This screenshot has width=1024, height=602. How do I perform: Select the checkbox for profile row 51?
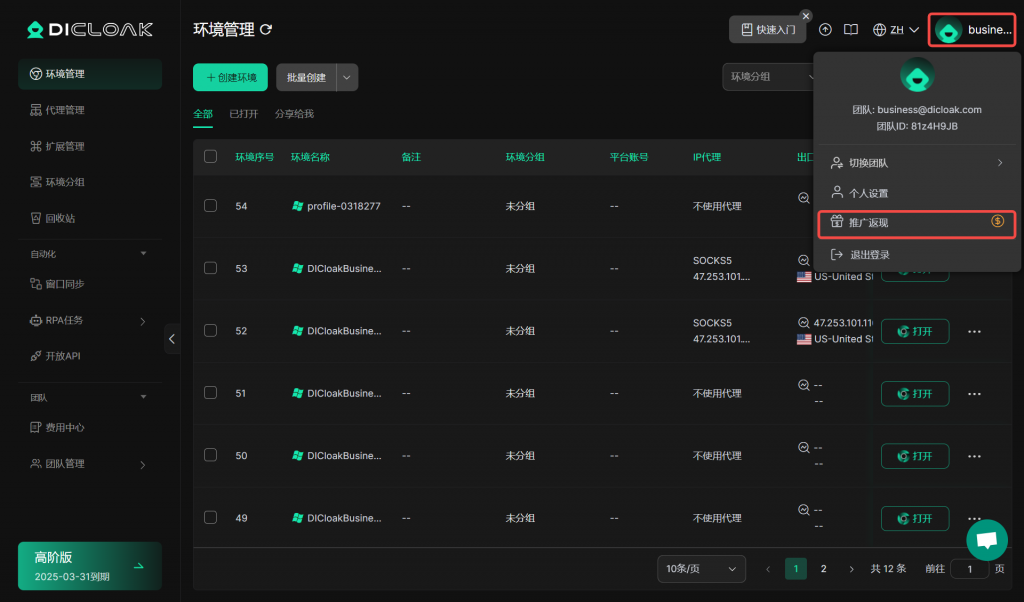[x=210, y=393]
